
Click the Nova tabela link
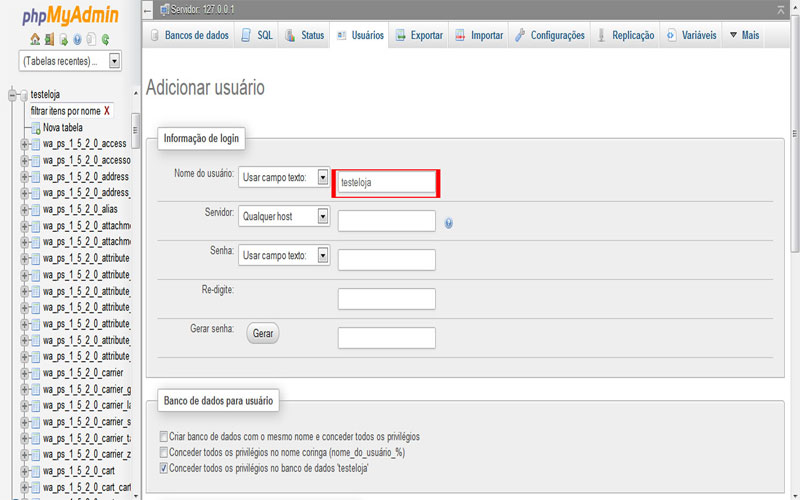click(63, 128)
